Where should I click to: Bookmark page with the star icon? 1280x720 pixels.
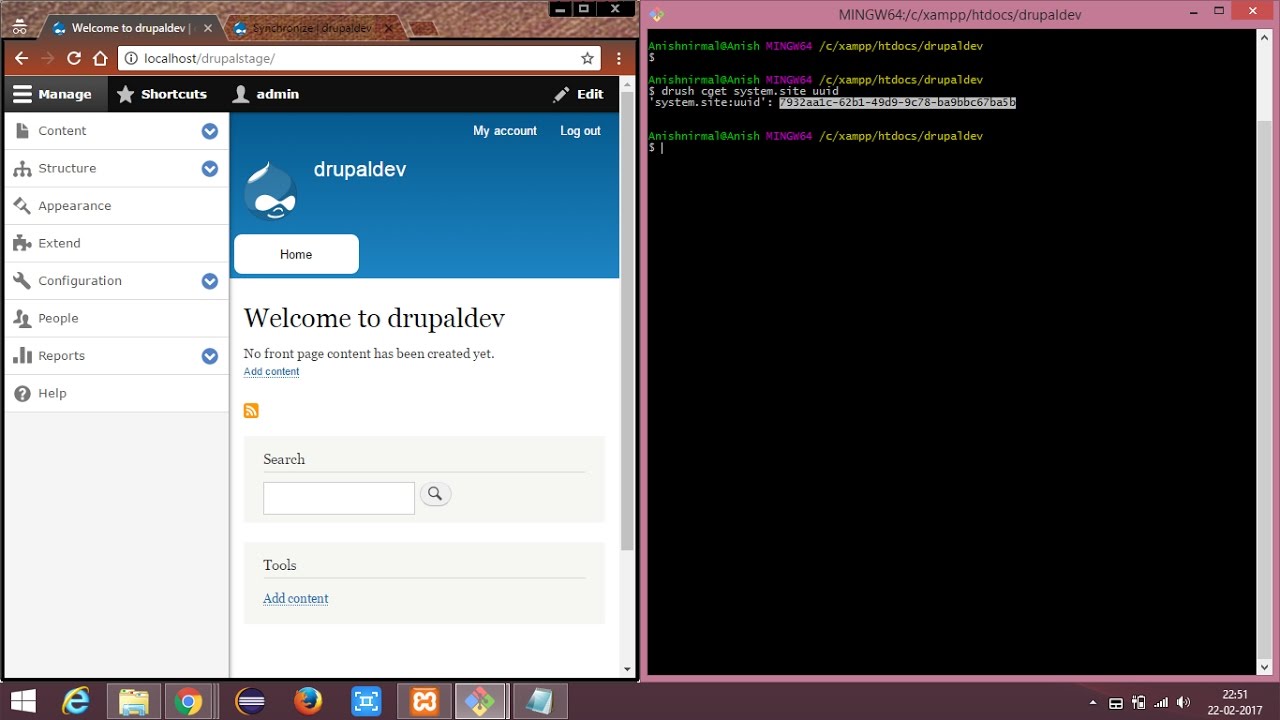tap(589, 58)
